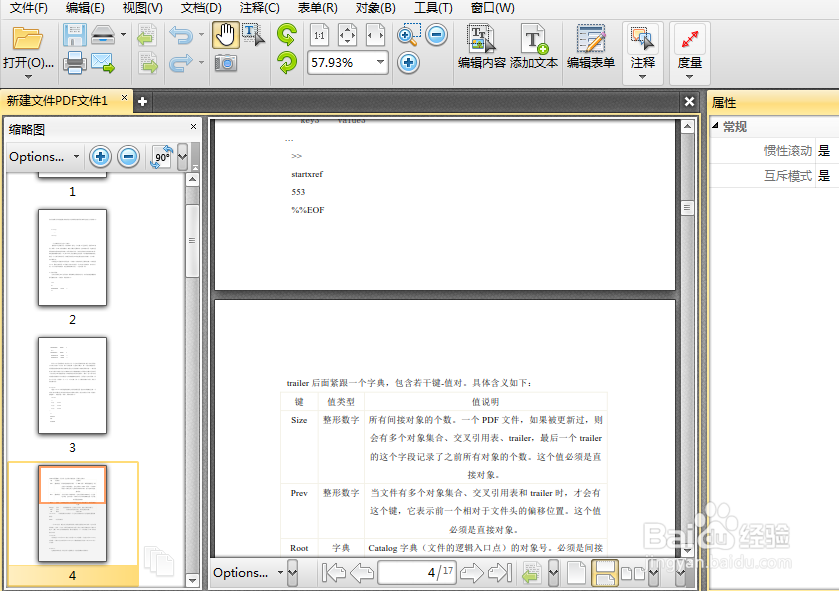Viewport: 839px width, 591px height.
Task: Close the 新建文件PDF文件1 tab
Action: coord(124,97)
